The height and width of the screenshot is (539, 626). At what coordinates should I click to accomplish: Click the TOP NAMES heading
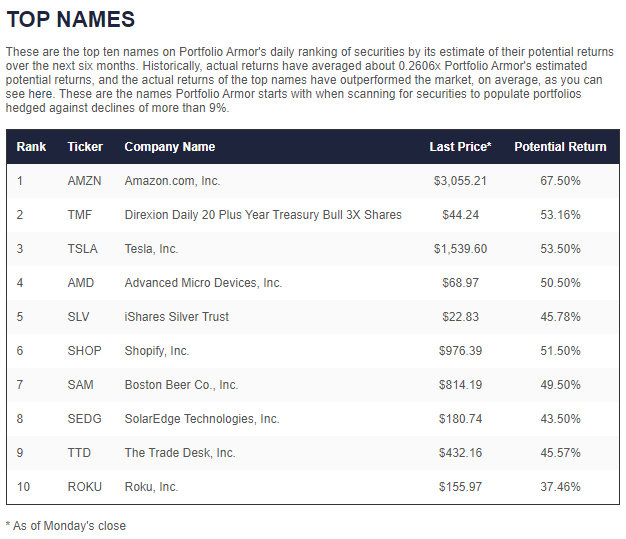click(70, 20)
